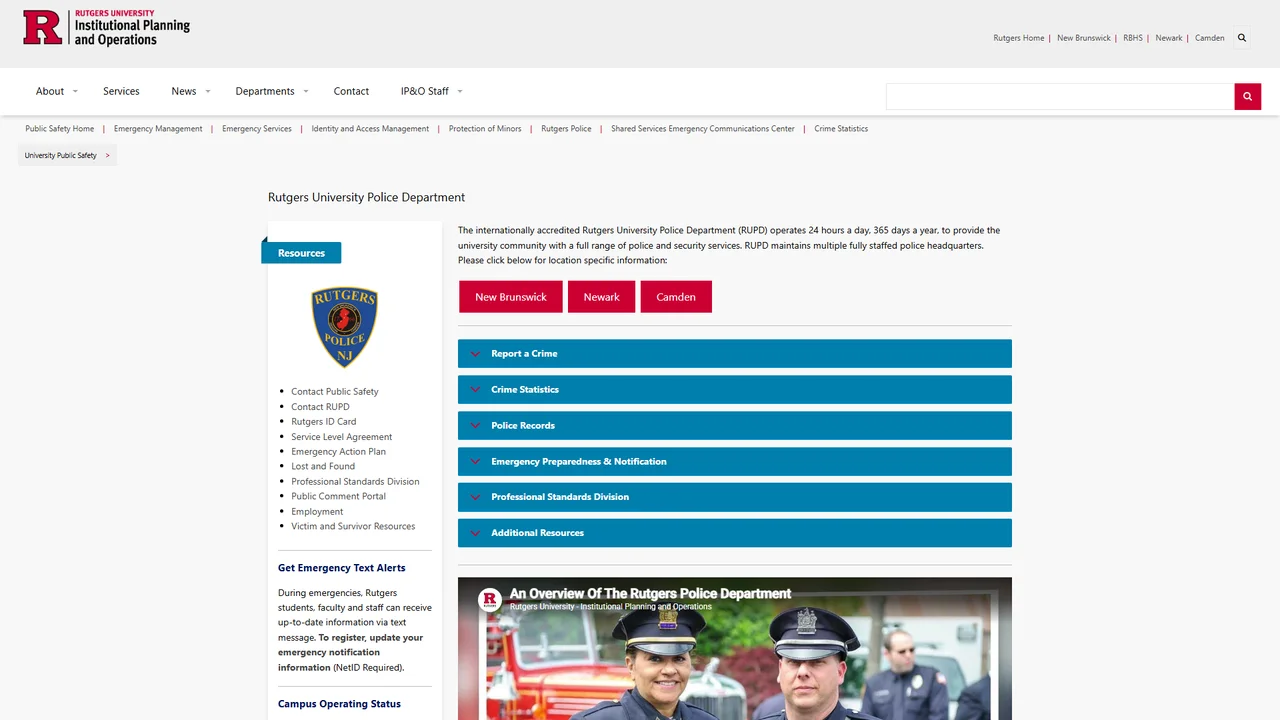Image resolution: width=1280 pixels, height=720 pixels.
Task: Open Protection of Minors subnav link
Action: pos(485,129)
